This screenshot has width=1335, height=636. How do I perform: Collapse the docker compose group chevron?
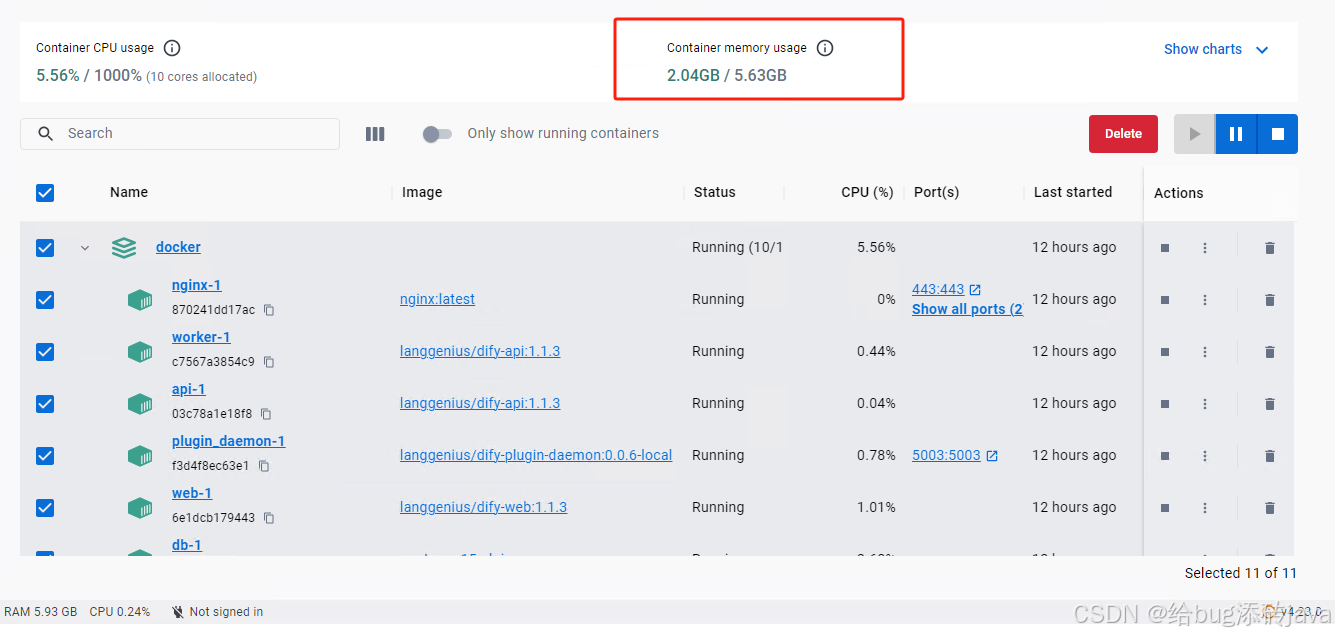click(85, 248)
